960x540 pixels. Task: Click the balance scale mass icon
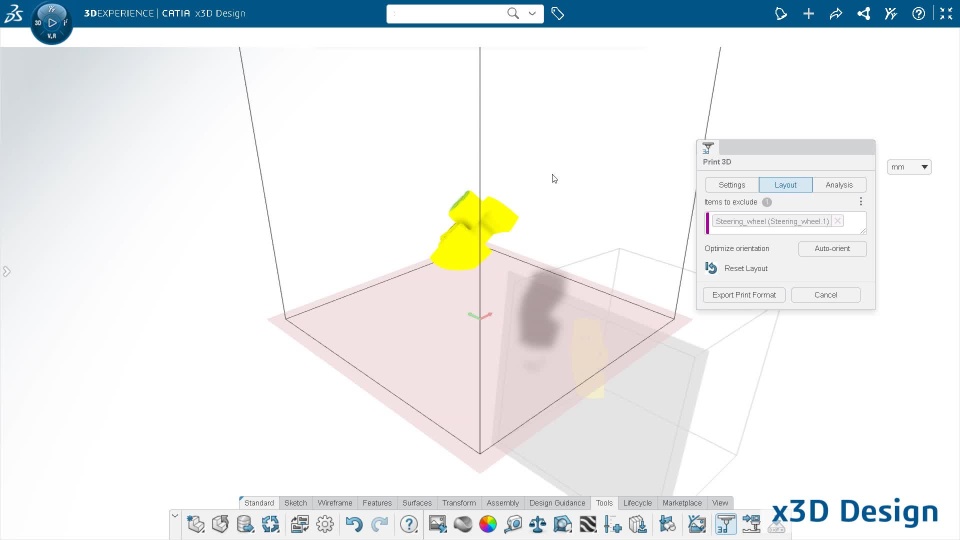point(538,524)
